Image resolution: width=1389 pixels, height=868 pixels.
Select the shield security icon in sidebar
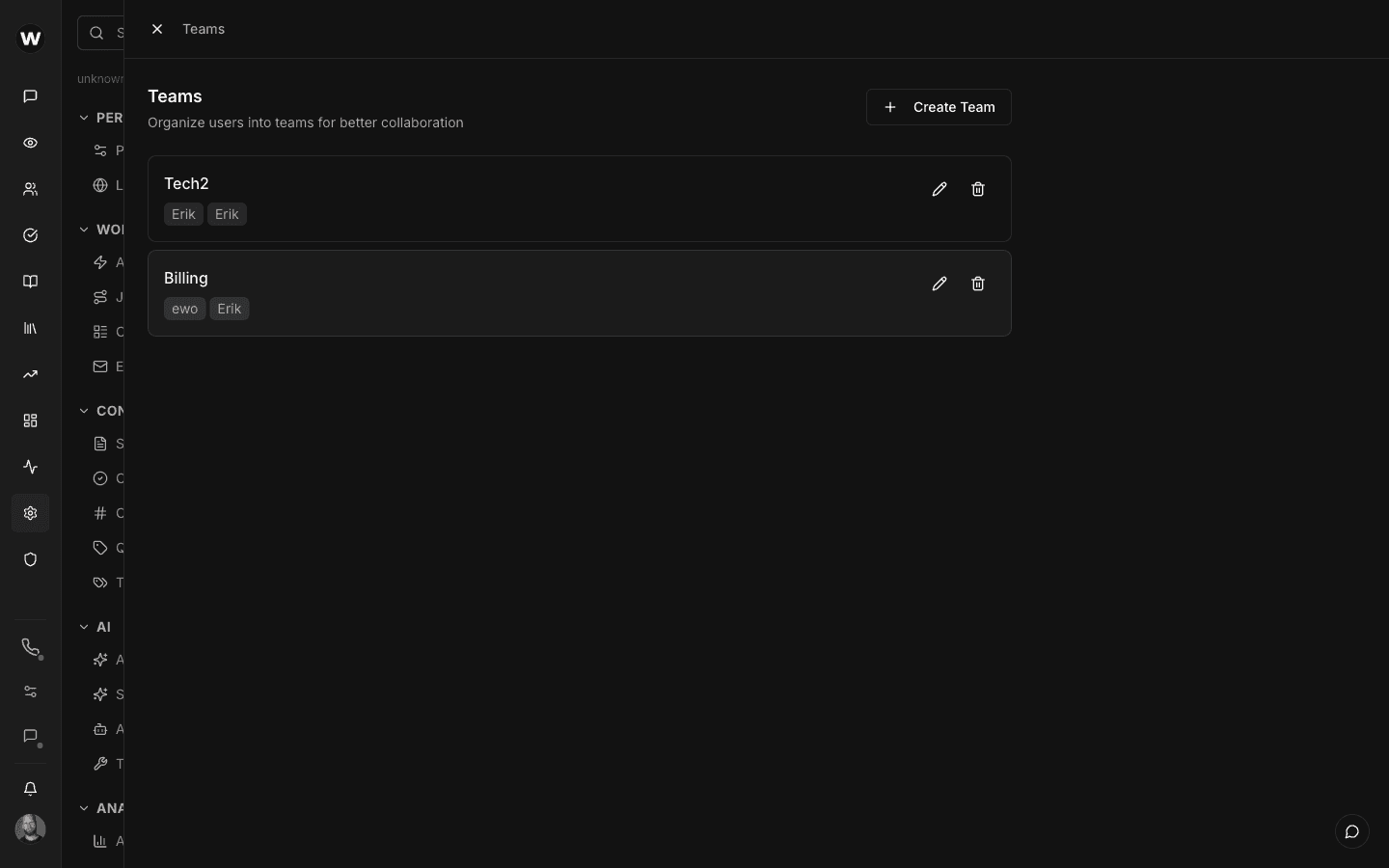30,559
